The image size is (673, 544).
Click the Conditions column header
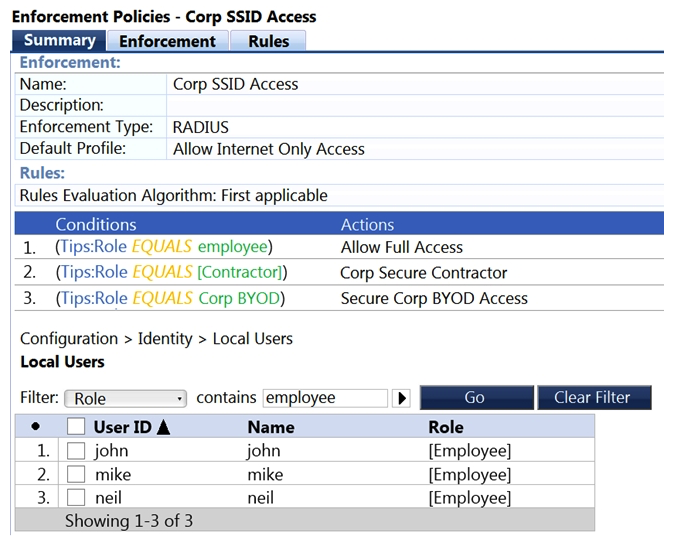[96, 224]
